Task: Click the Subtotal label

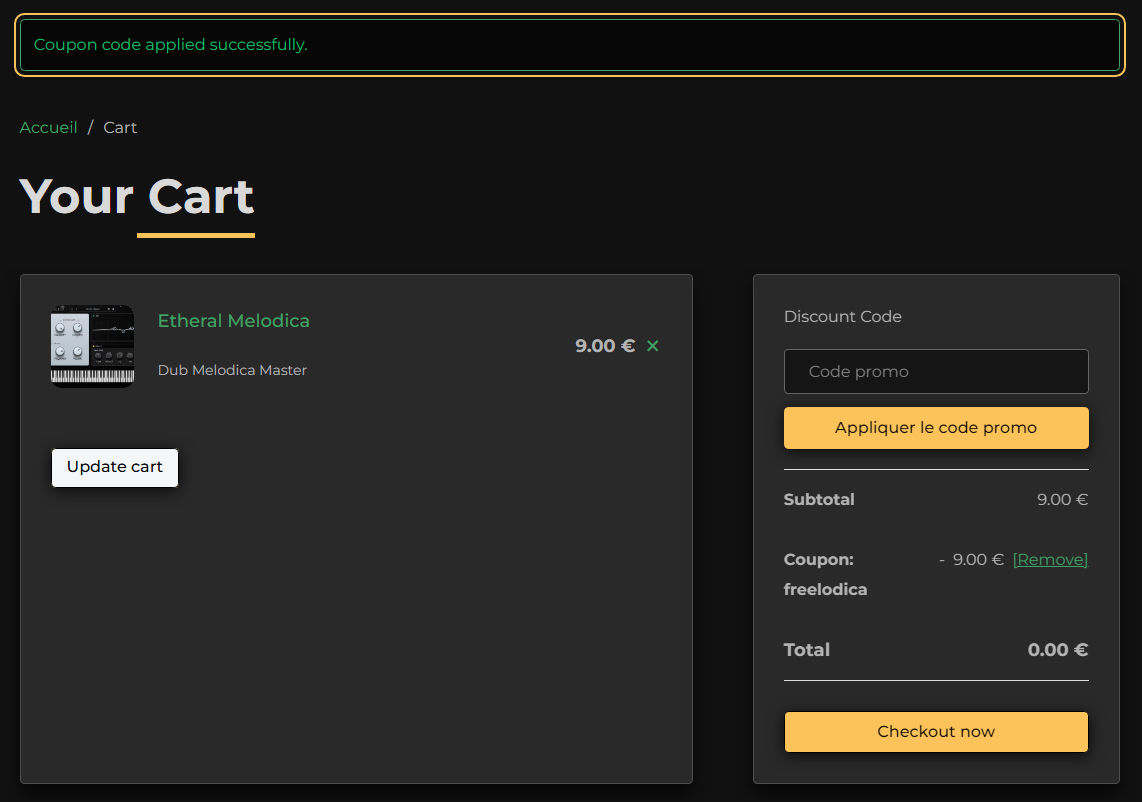Action: (x=819, y=499)
